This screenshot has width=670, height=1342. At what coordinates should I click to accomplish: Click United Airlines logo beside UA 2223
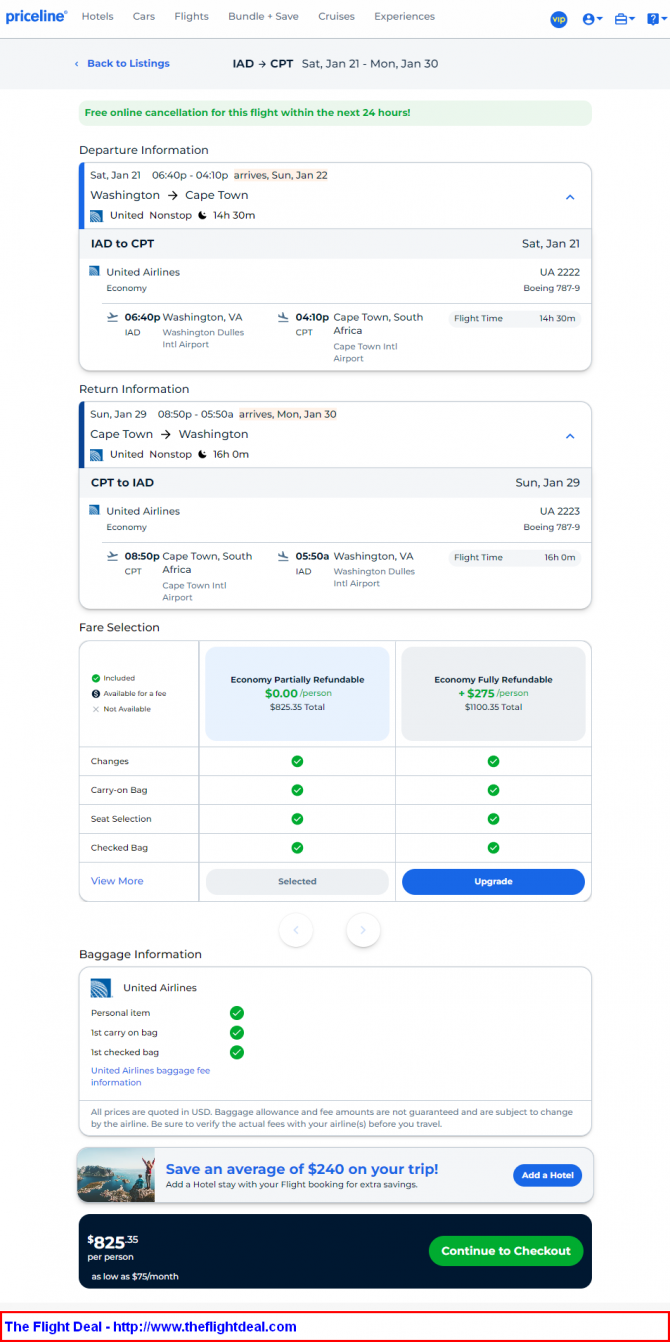tap(94, 510)
